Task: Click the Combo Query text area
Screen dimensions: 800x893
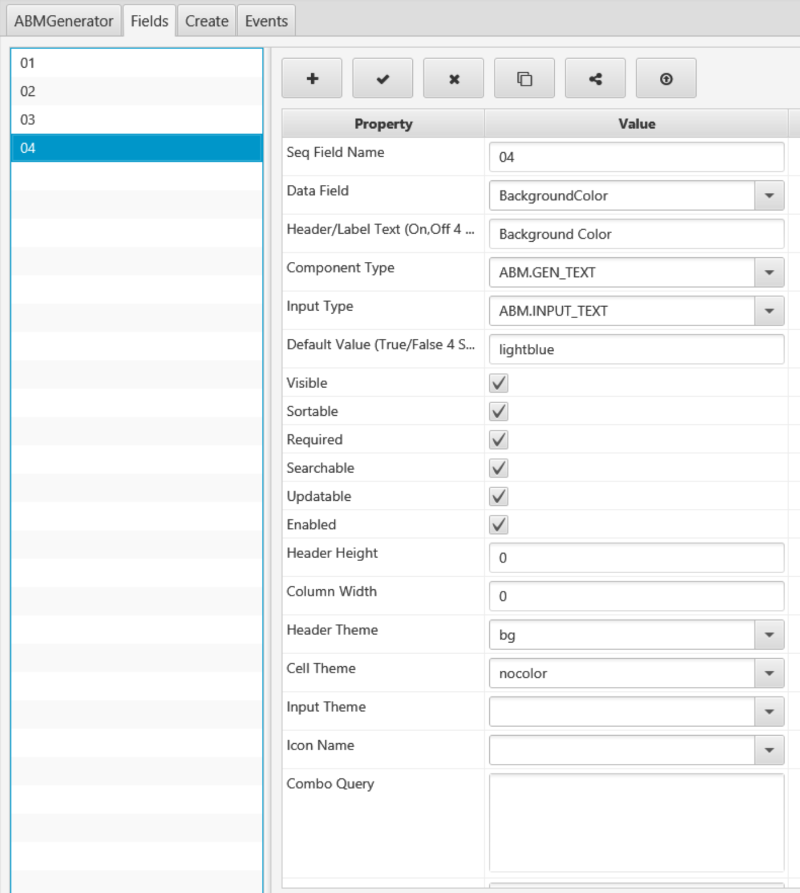Action: (x=637, y=822)
